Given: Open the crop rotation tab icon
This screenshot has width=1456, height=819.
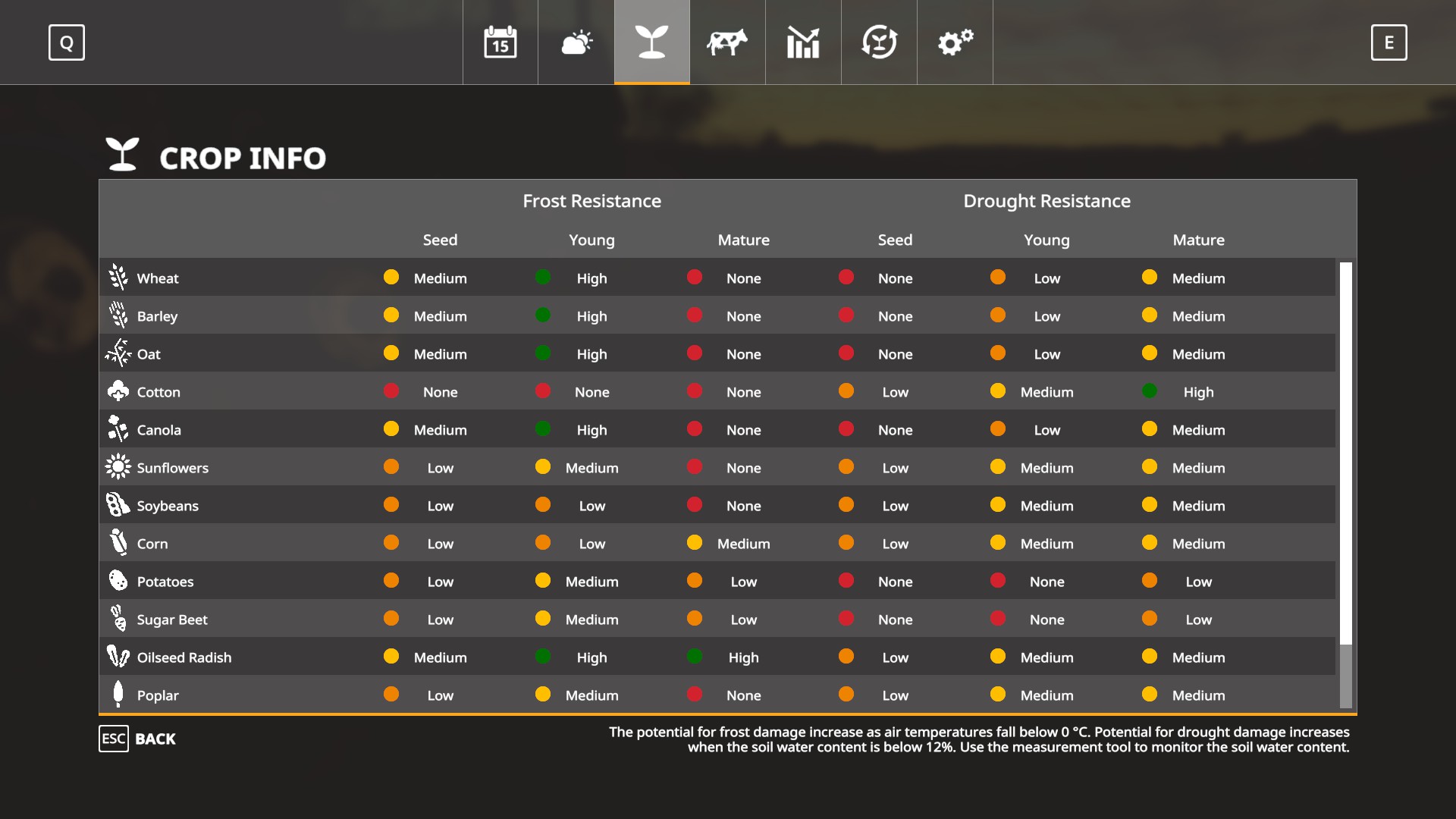Looking at the screenshot, I should coord(879,42).
